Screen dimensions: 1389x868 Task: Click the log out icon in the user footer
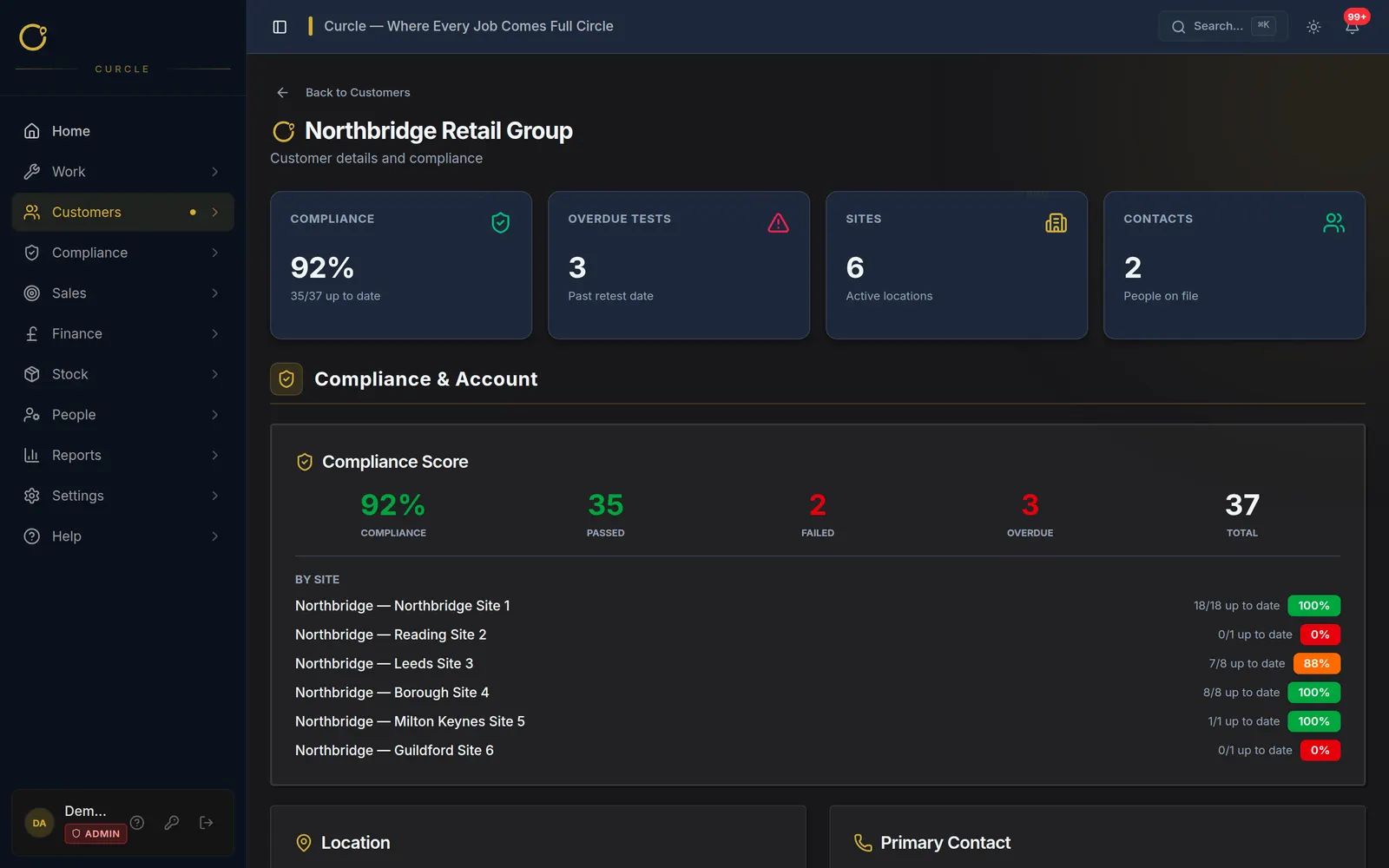click(x=207, y=822)
